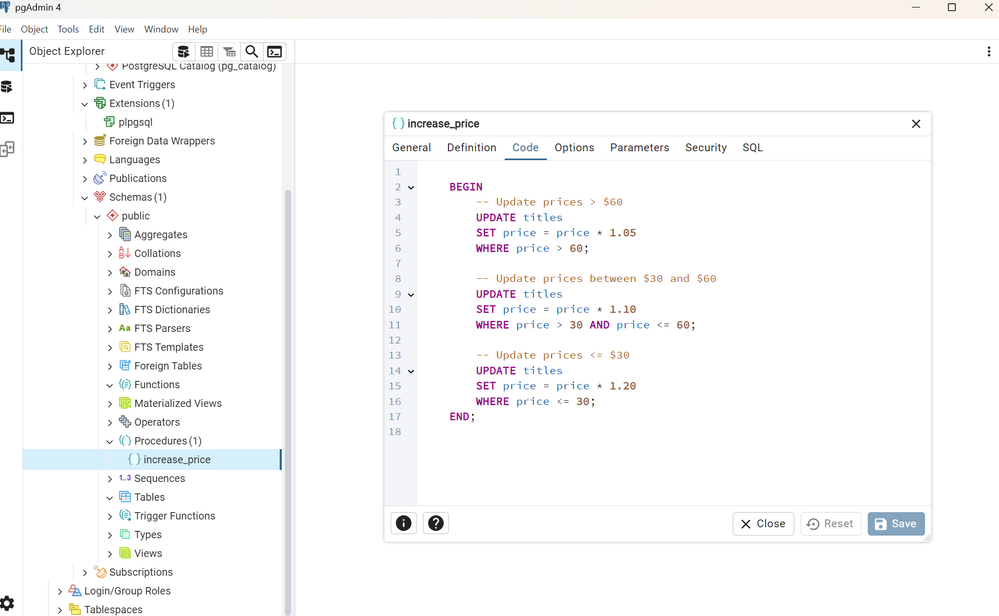The height and width of the screenshot is (616, 999).
Task: Expand the Functions tree node
Action: click(110, 385)
